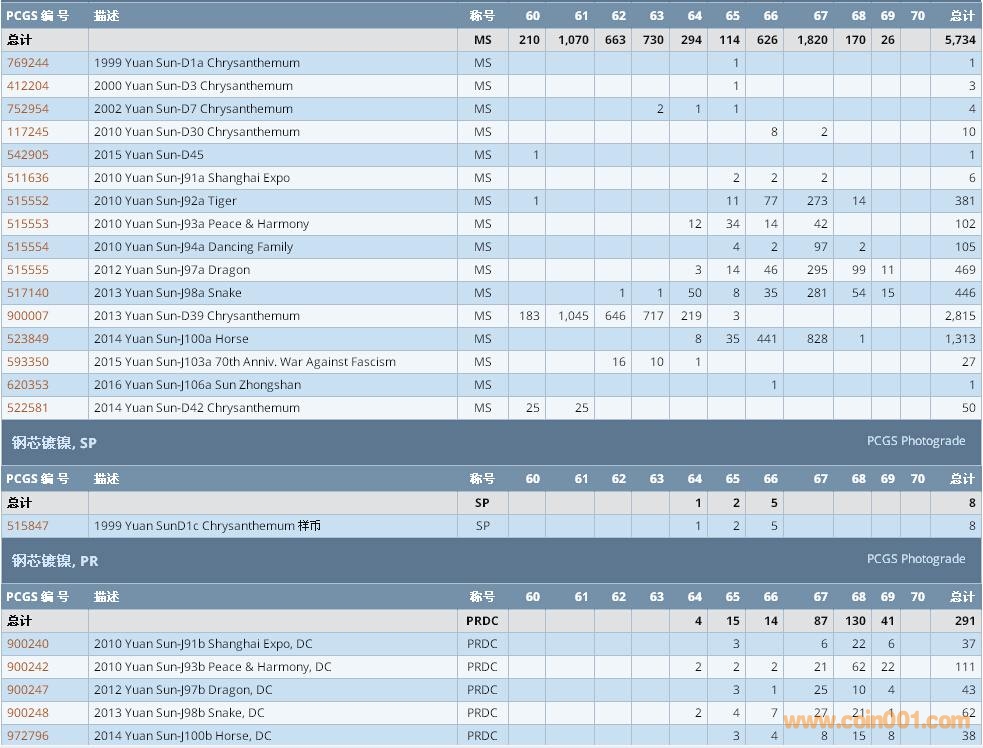Click PCGS number 515555 Dragon link
The height and width of the screenshot is (748, 983).
27,270
